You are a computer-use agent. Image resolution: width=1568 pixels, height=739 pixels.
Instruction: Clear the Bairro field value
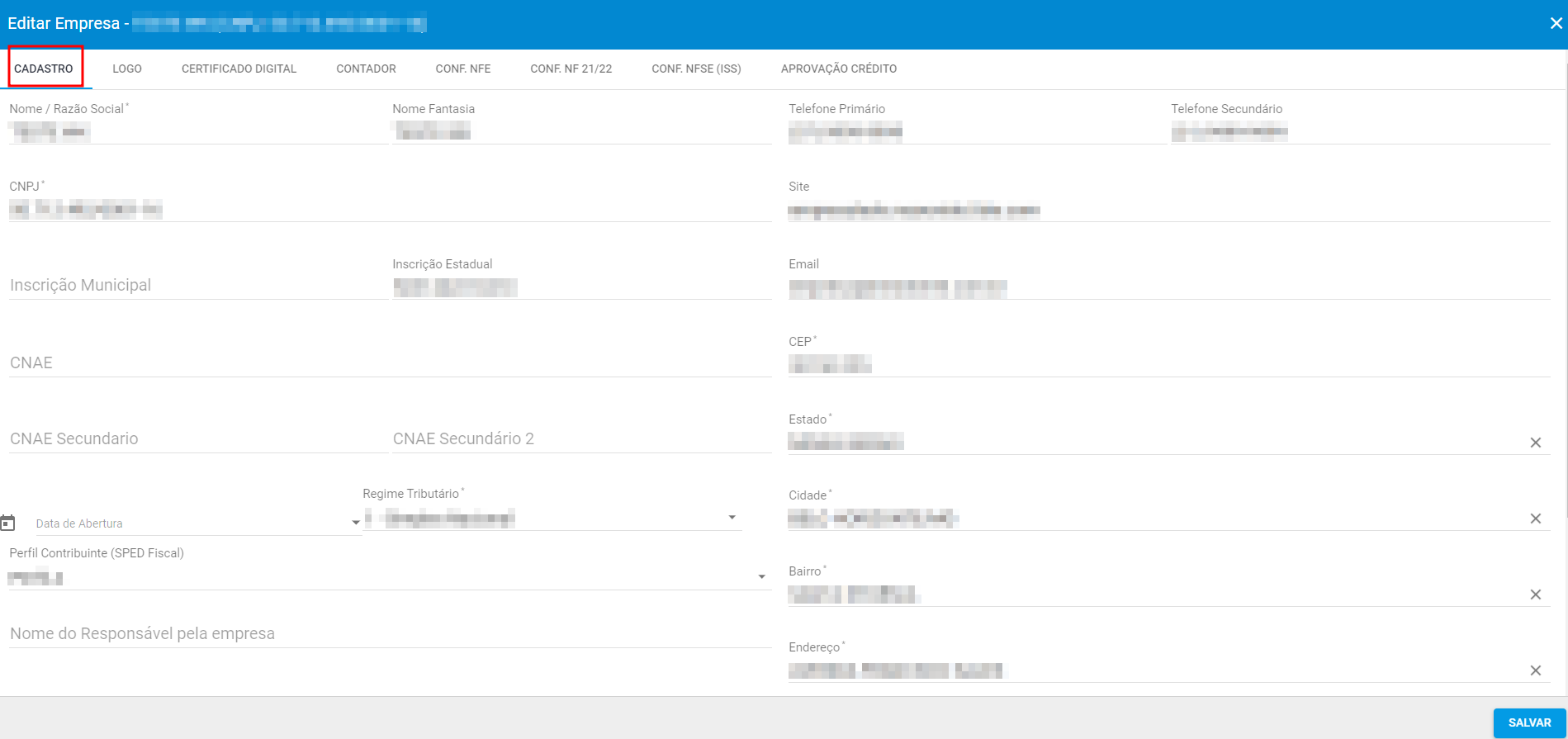[1536, 595]
